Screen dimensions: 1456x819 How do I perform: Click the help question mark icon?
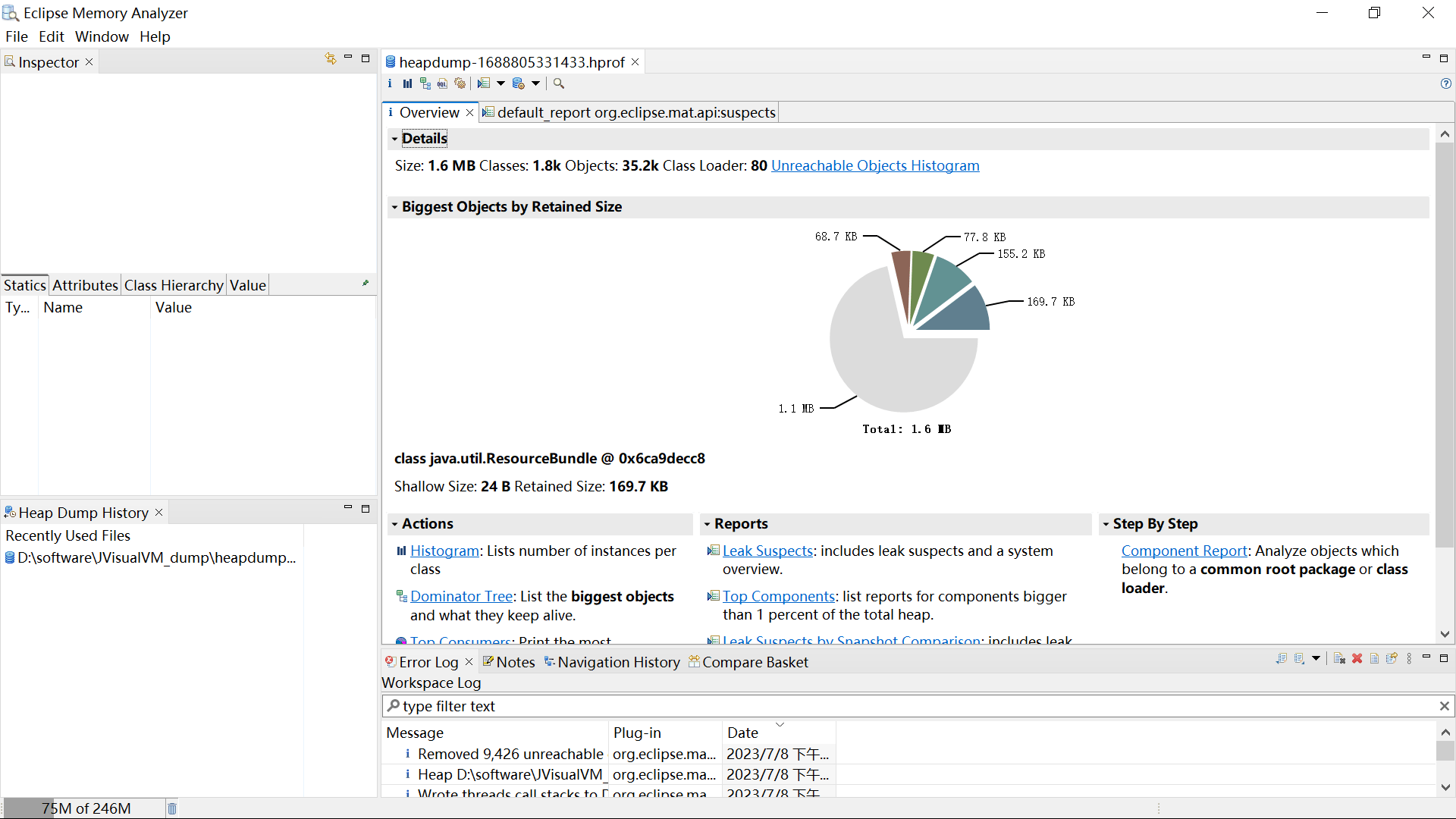point(1445,83)
